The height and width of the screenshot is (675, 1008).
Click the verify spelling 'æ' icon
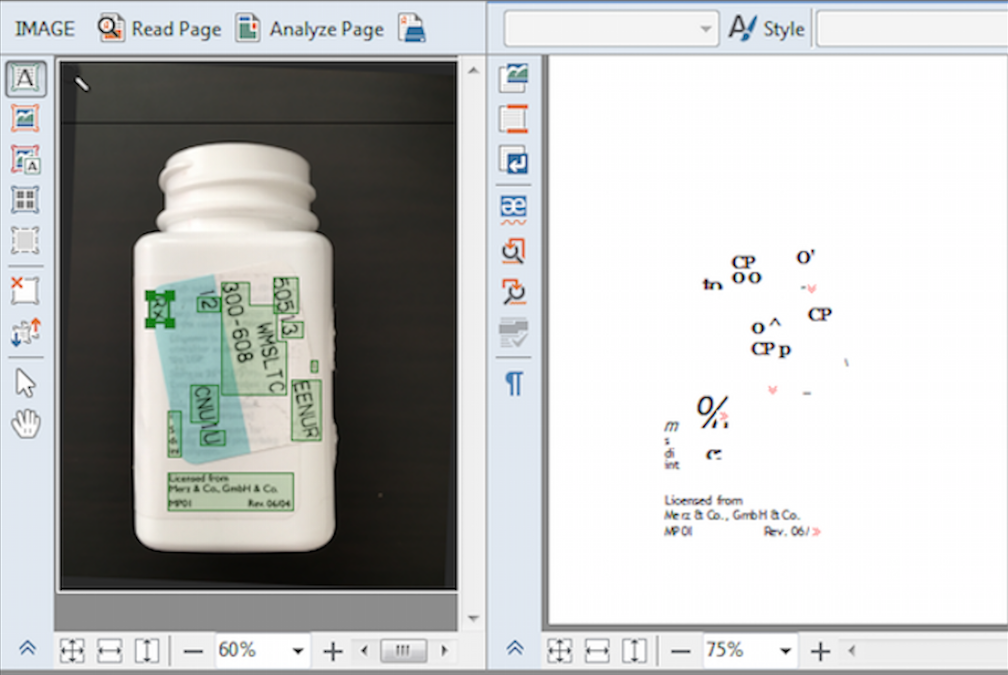pos(514,208)
